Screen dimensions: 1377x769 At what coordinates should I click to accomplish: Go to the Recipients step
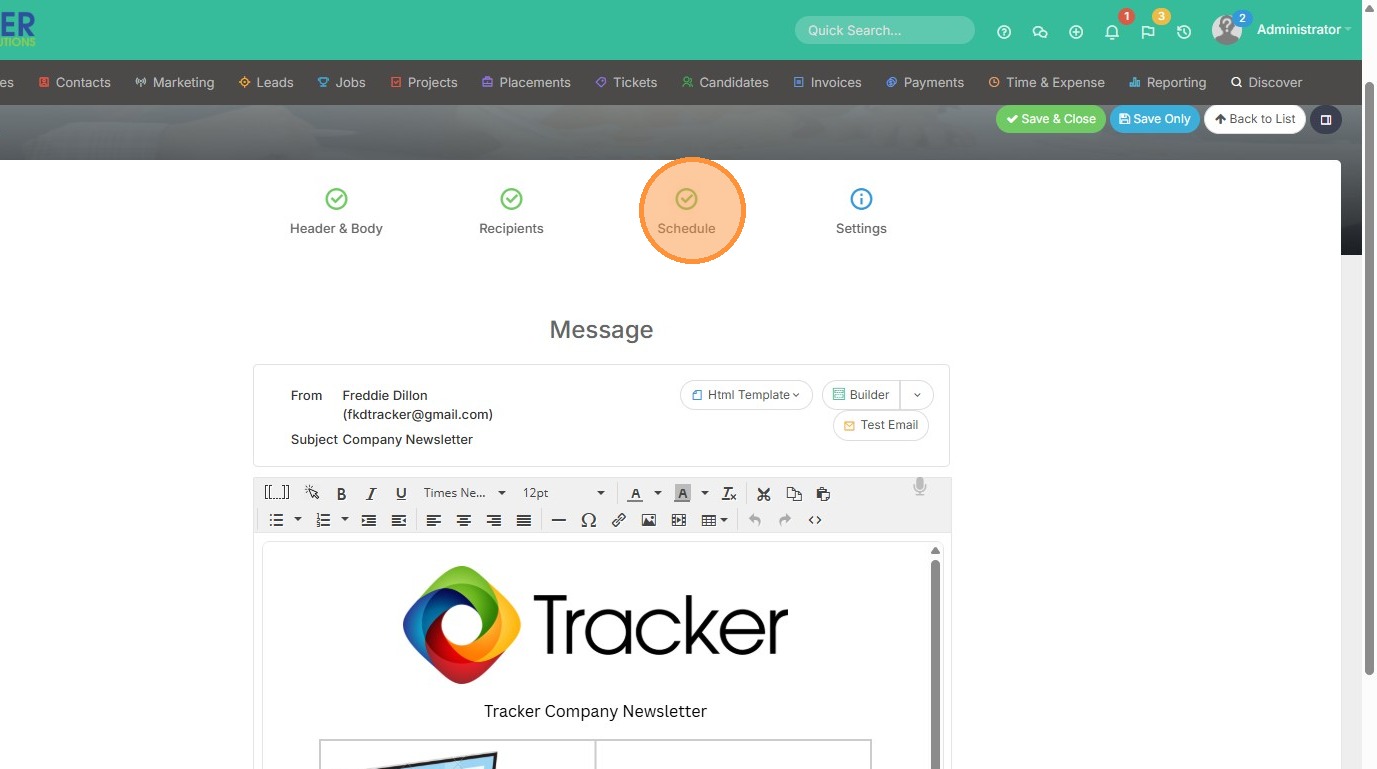(x=511, y=212)
